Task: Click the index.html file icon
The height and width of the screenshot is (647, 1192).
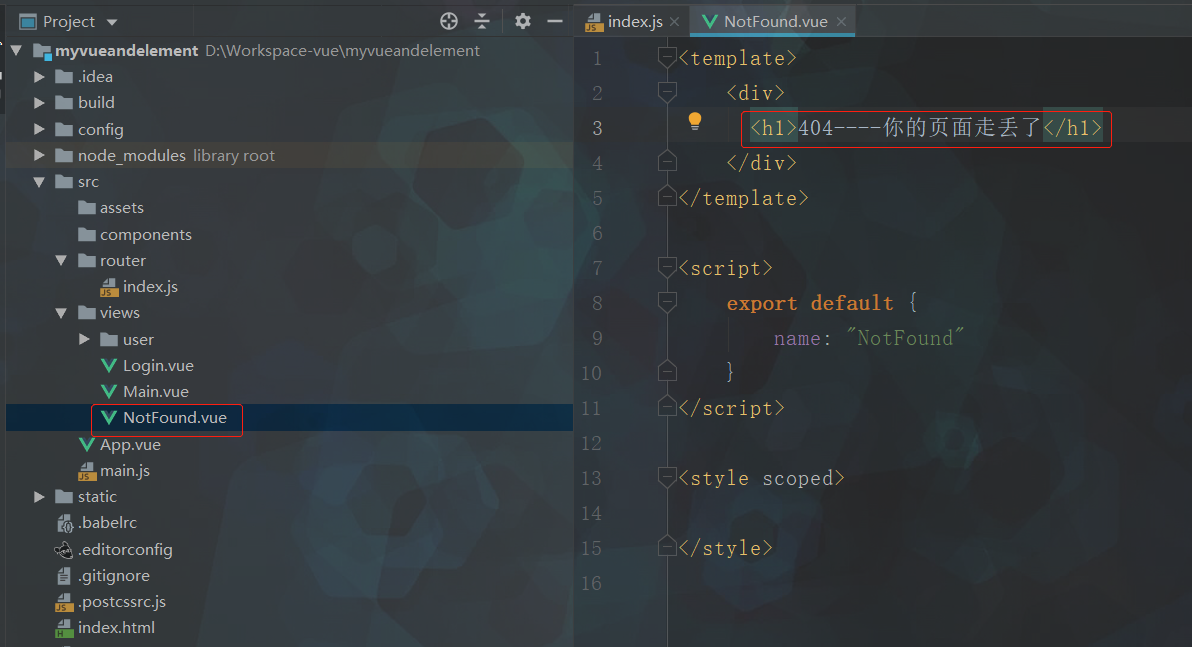Action: (65, 628)
